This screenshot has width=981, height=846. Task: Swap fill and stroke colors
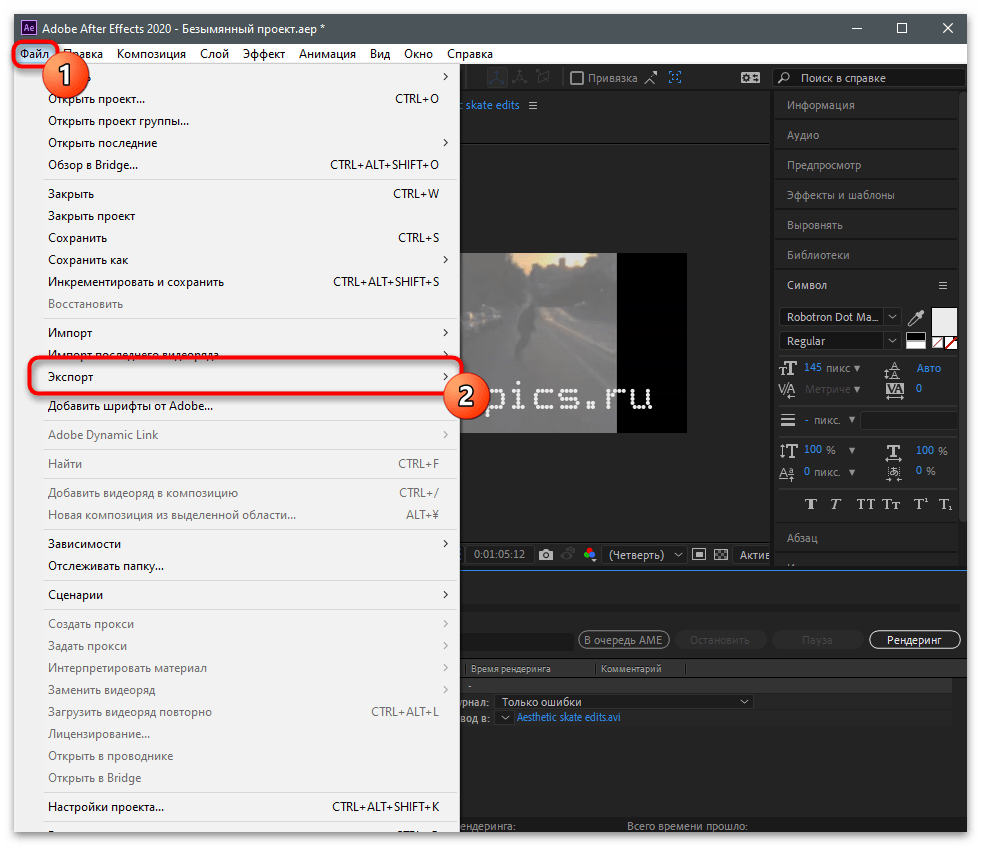pyautogui.click(x=915, y=341)
